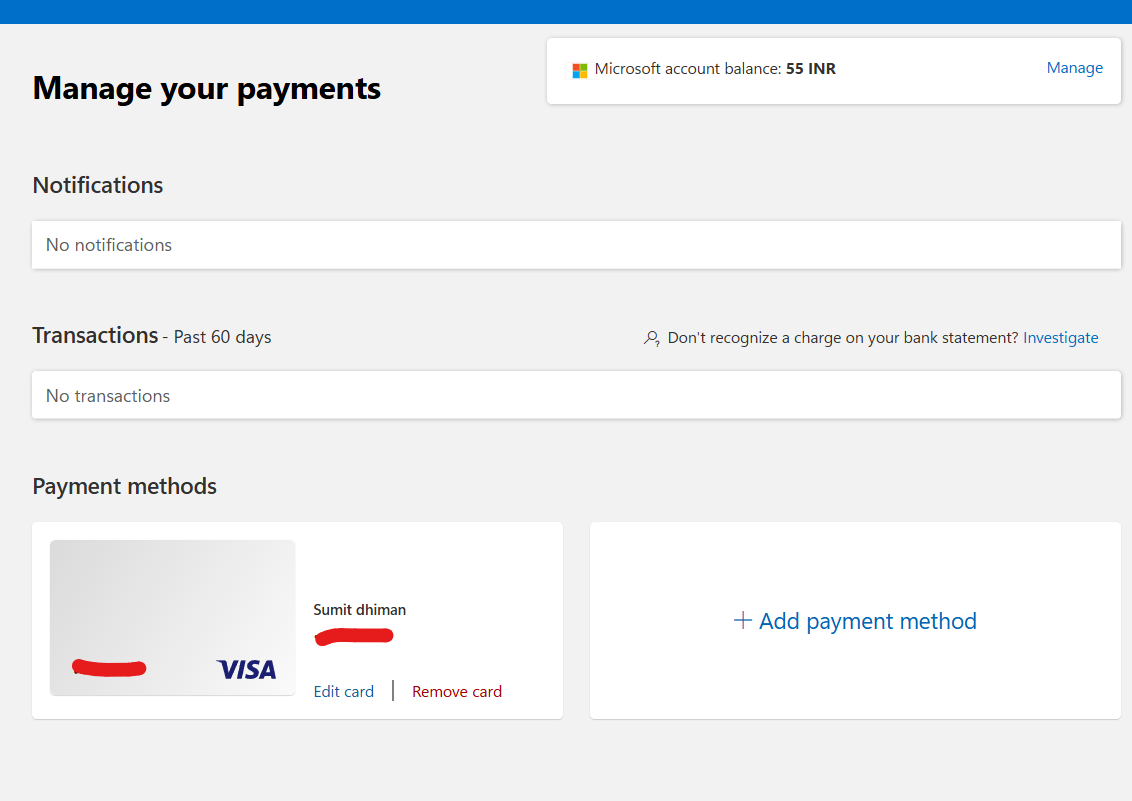The width and height of the screenshot is (1132, 801).
Task: Click Investigate link for unrecognized charge
Action: point(1061,338)
